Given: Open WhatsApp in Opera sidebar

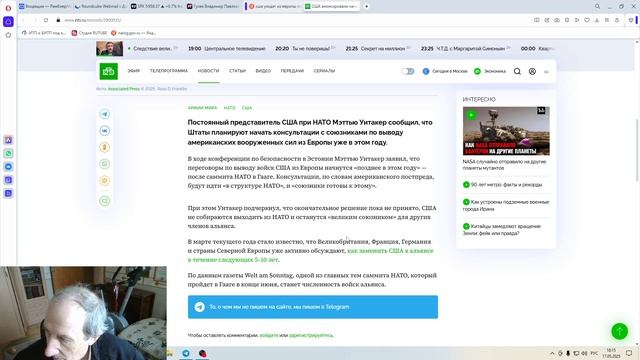Looking at the screenshot, I should (x=8, y=153).
